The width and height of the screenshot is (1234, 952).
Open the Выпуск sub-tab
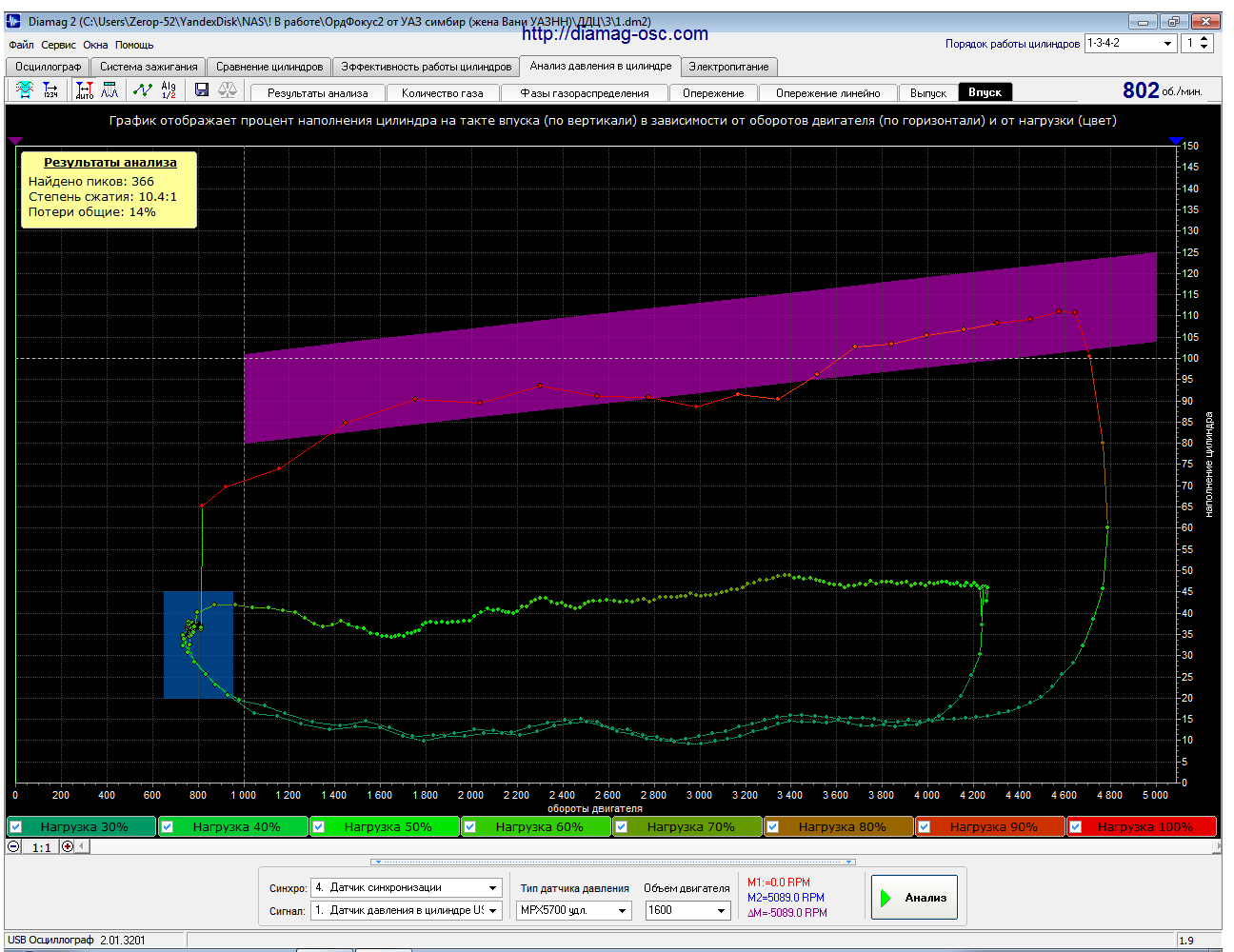928,92
